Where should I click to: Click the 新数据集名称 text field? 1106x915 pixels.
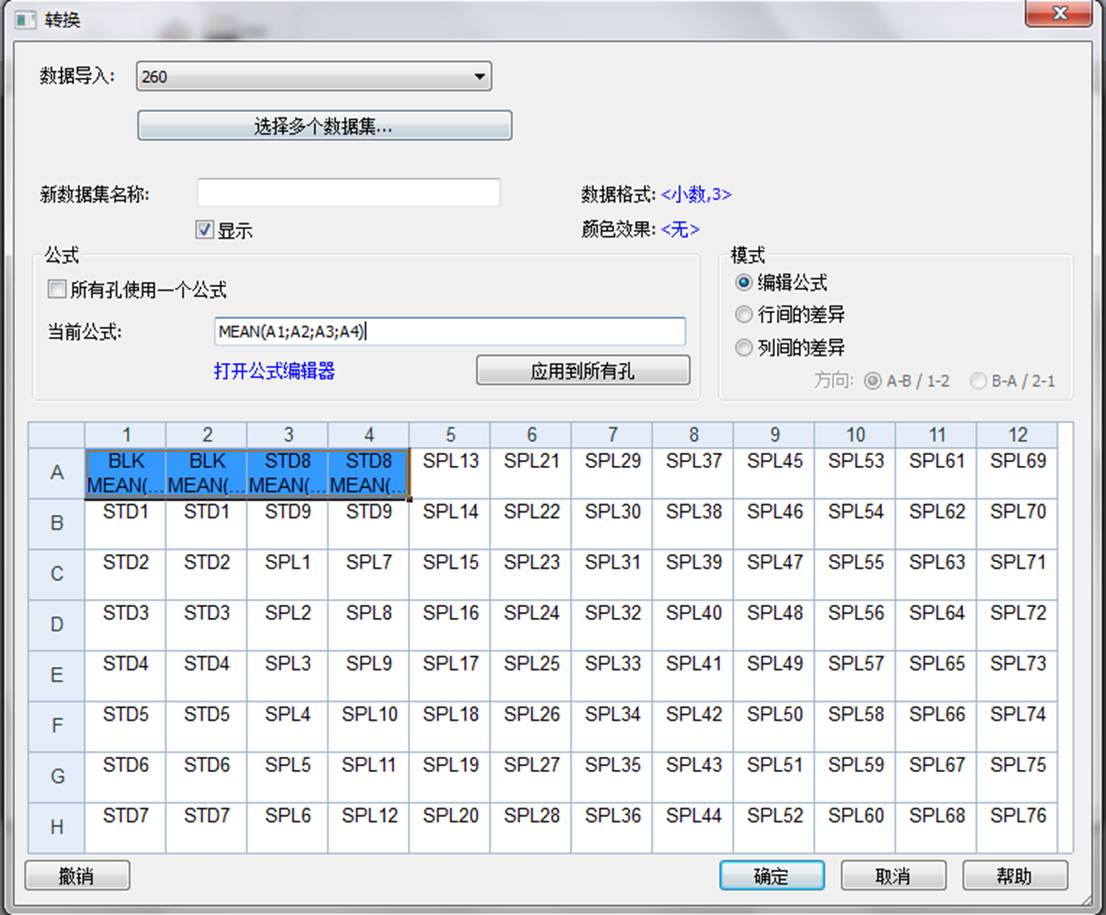coord(348,193)
